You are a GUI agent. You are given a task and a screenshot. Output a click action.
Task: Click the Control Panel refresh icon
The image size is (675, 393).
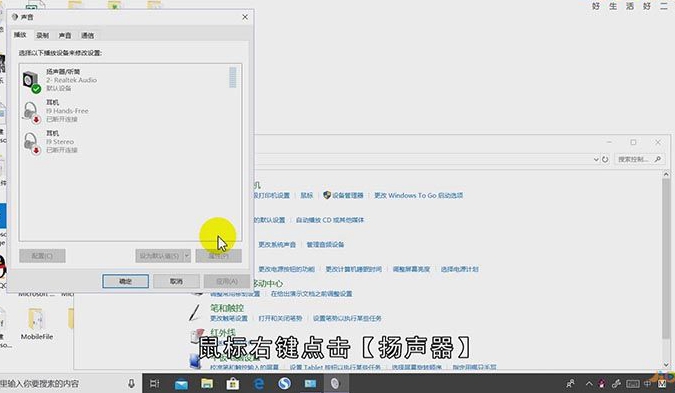point(605,159)
